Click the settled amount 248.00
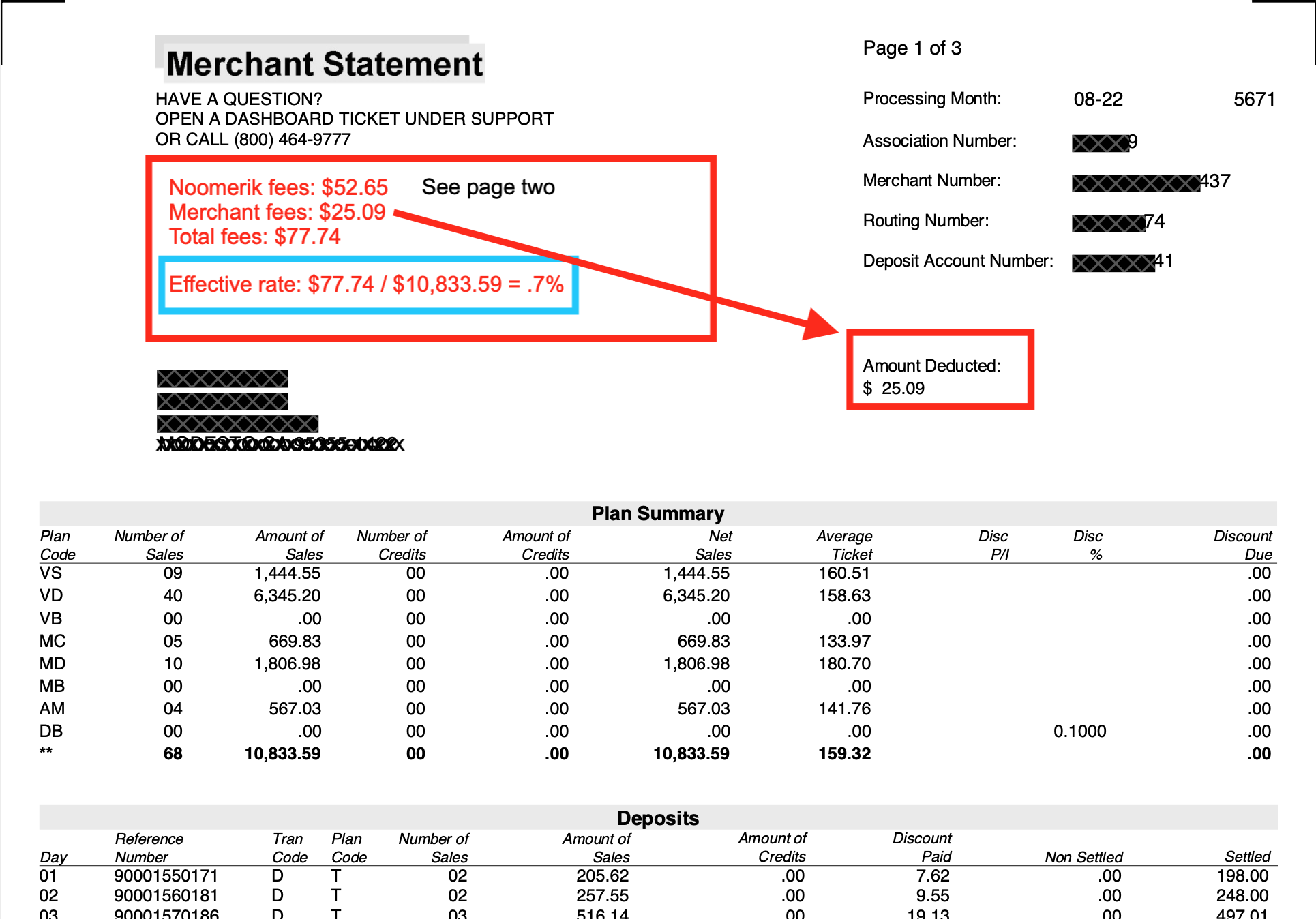This screenshot has height=919, width=1316. coord(1242,896)
